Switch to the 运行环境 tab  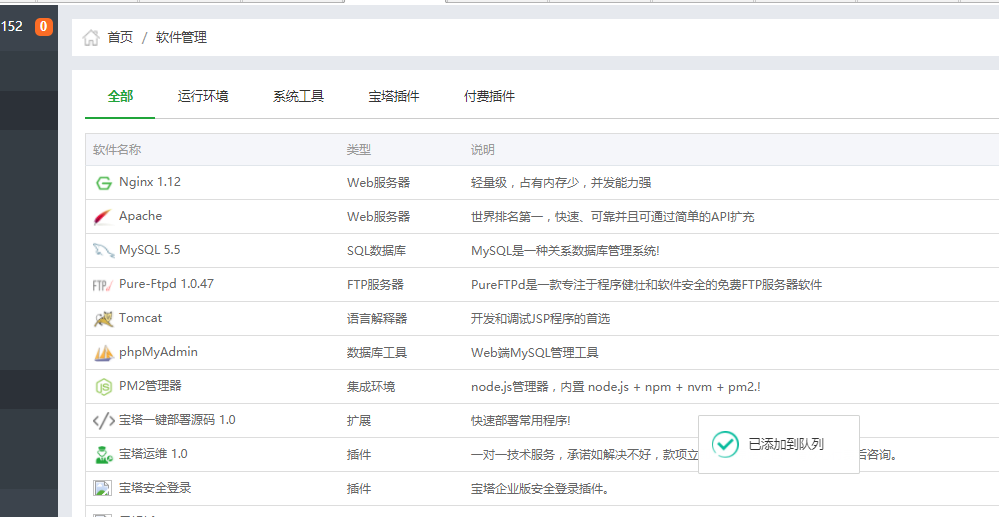tap(203, 96)
